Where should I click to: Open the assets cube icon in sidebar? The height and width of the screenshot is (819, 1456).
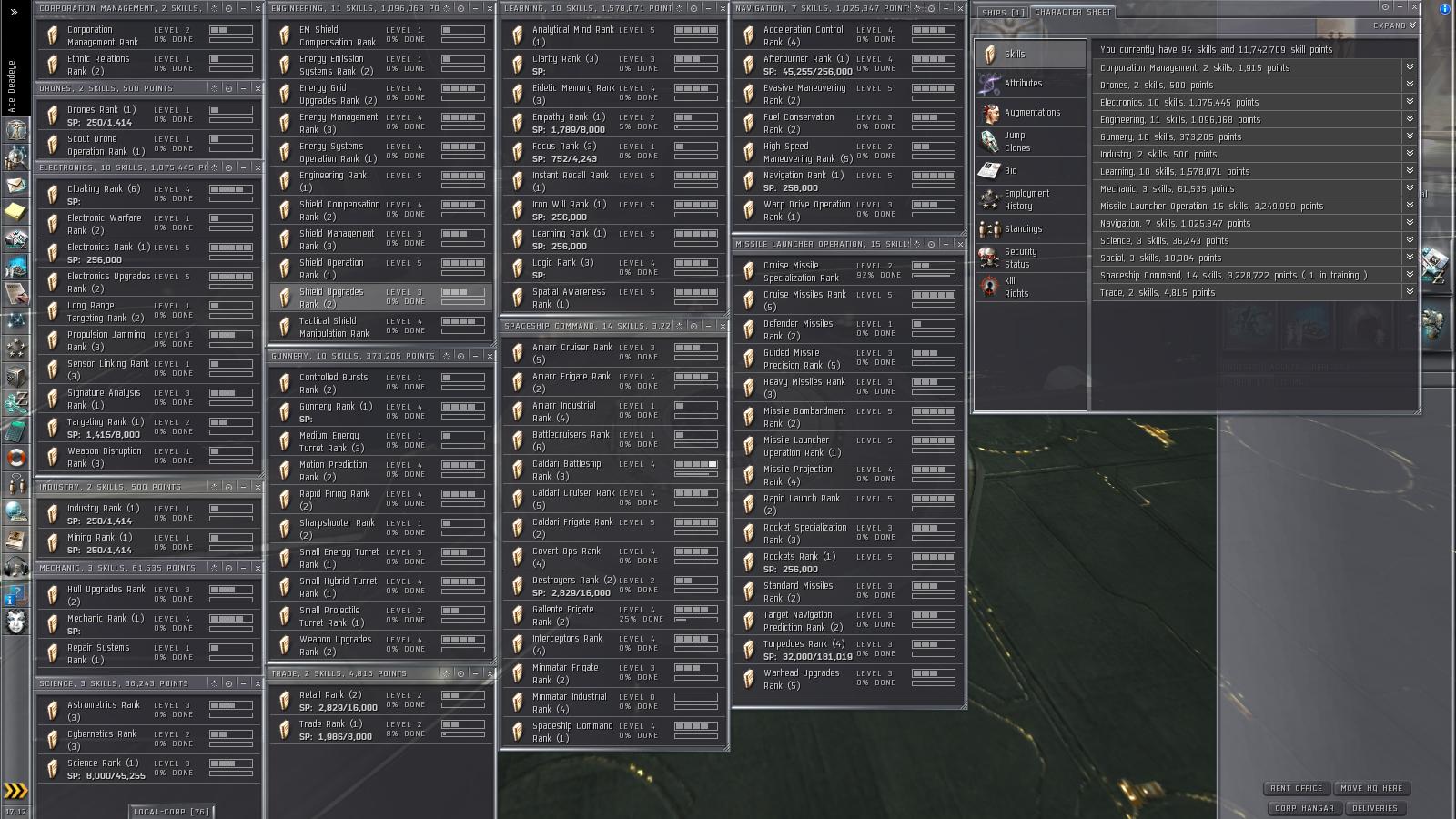tap(15, 375)
